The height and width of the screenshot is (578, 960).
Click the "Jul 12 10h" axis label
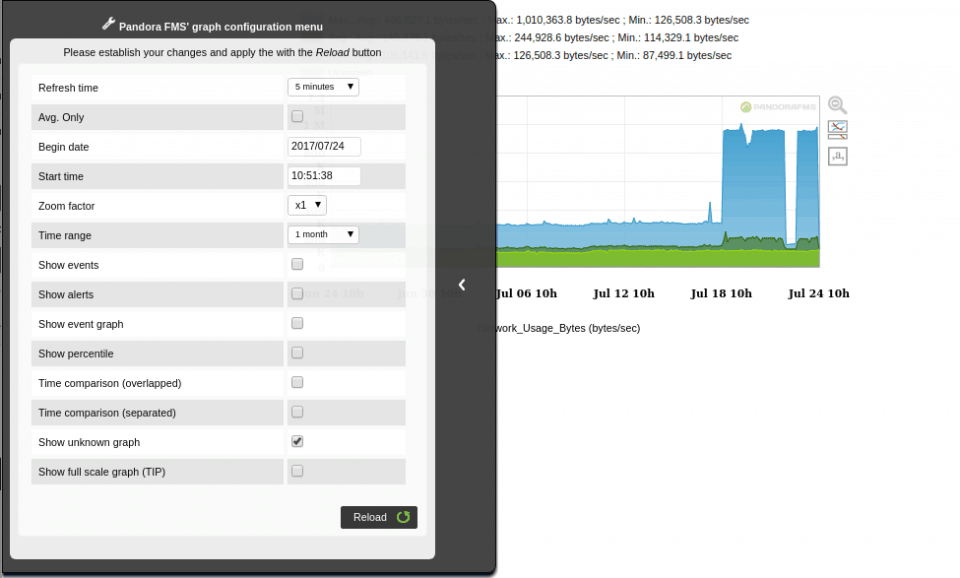click(624, 293)
